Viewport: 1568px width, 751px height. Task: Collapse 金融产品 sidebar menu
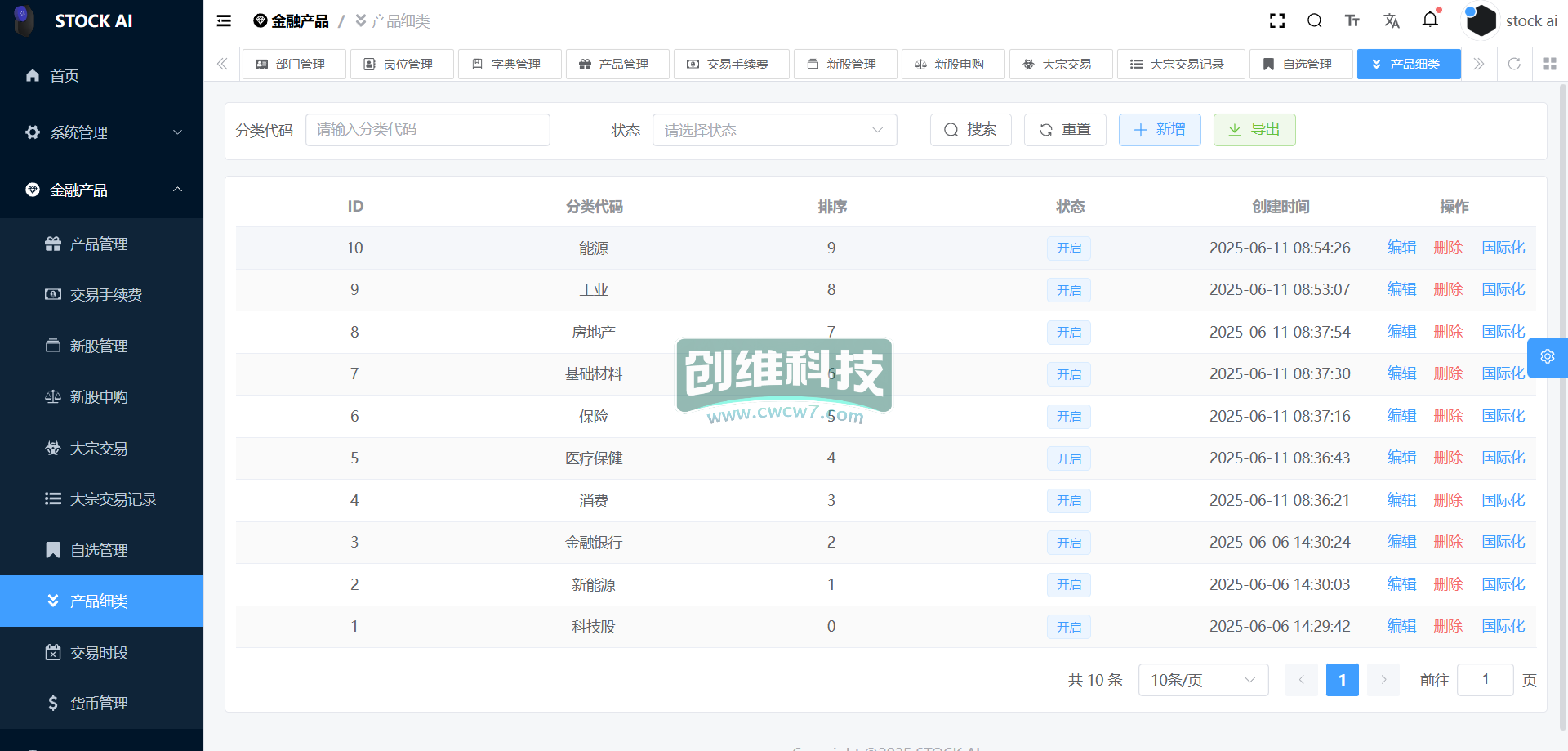[101, 190]
